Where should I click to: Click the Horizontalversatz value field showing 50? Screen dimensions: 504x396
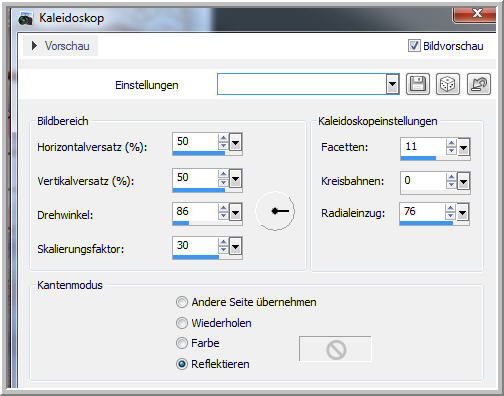(x=195, y=142)
